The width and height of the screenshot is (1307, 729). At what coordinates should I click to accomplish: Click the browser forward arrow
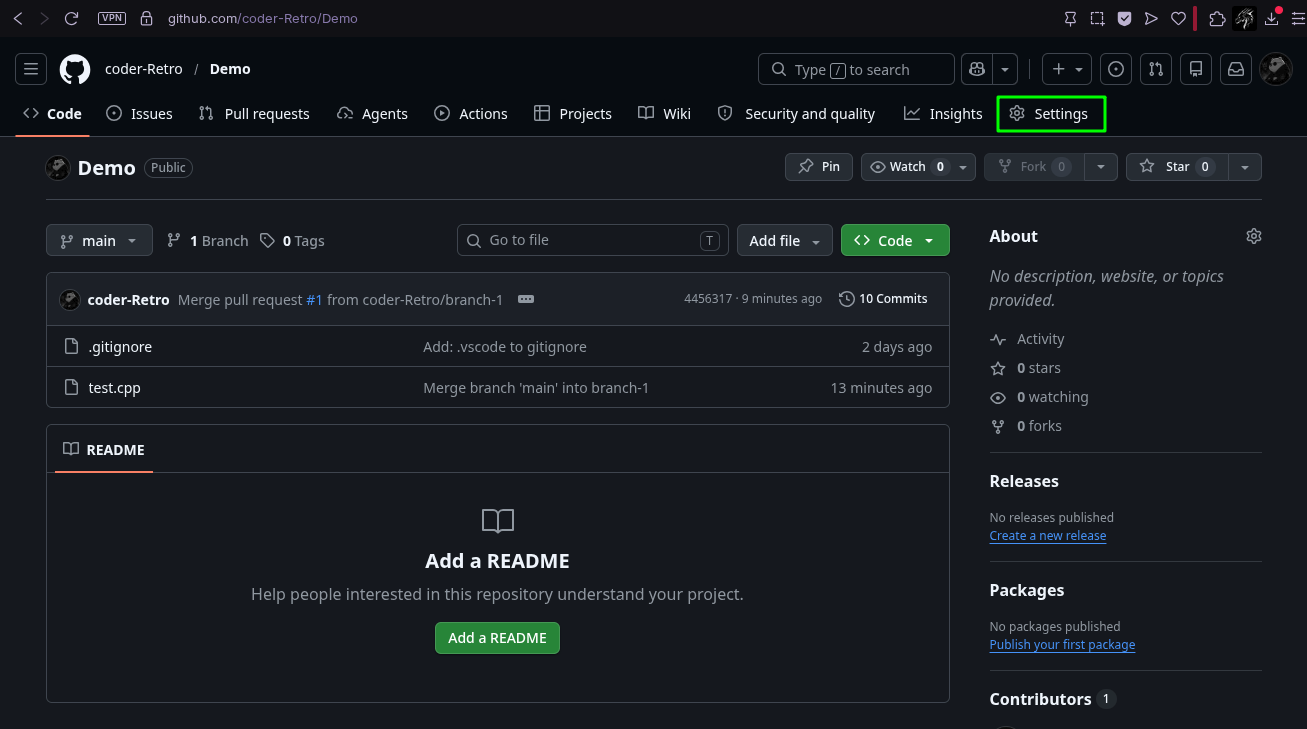click(44, 18)
